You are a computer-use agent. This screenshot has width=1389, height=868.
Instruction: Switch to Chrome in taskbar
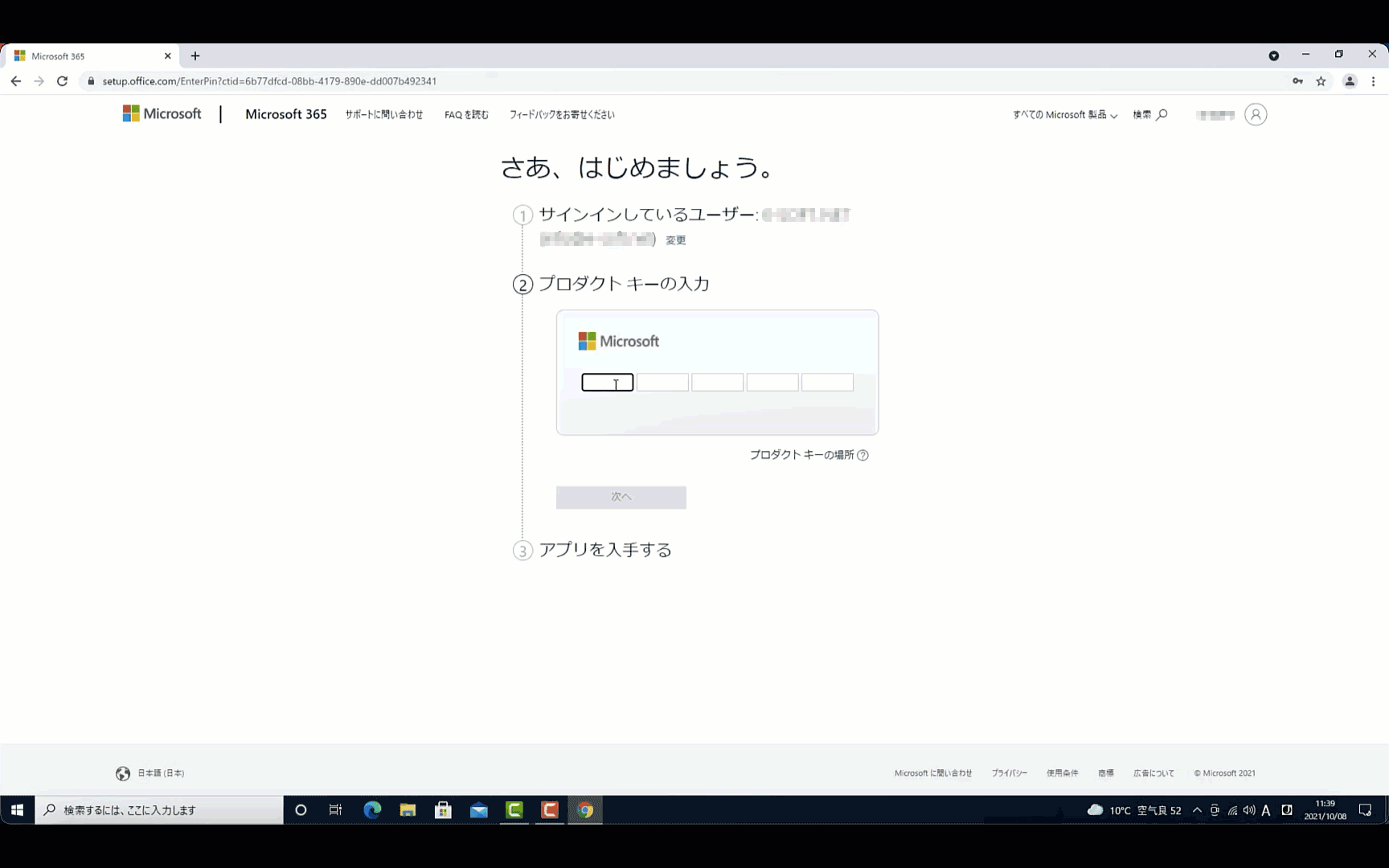click(x=585, y=810)
